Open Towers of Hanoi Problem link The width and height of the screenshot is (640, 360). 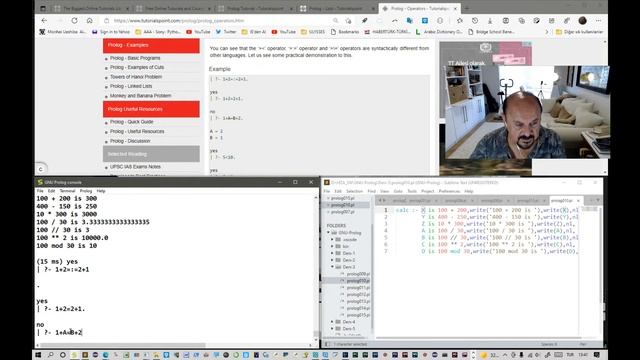136,77
